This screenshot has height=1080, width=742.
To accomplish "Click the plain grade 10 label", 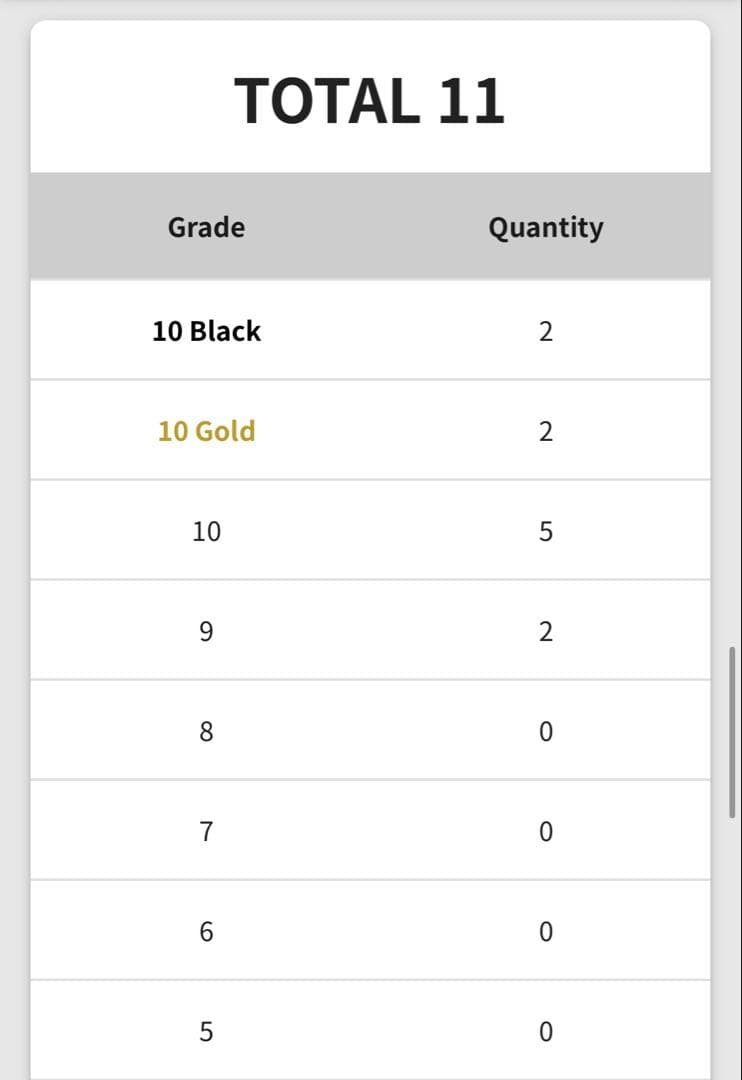I will point(206,531).
